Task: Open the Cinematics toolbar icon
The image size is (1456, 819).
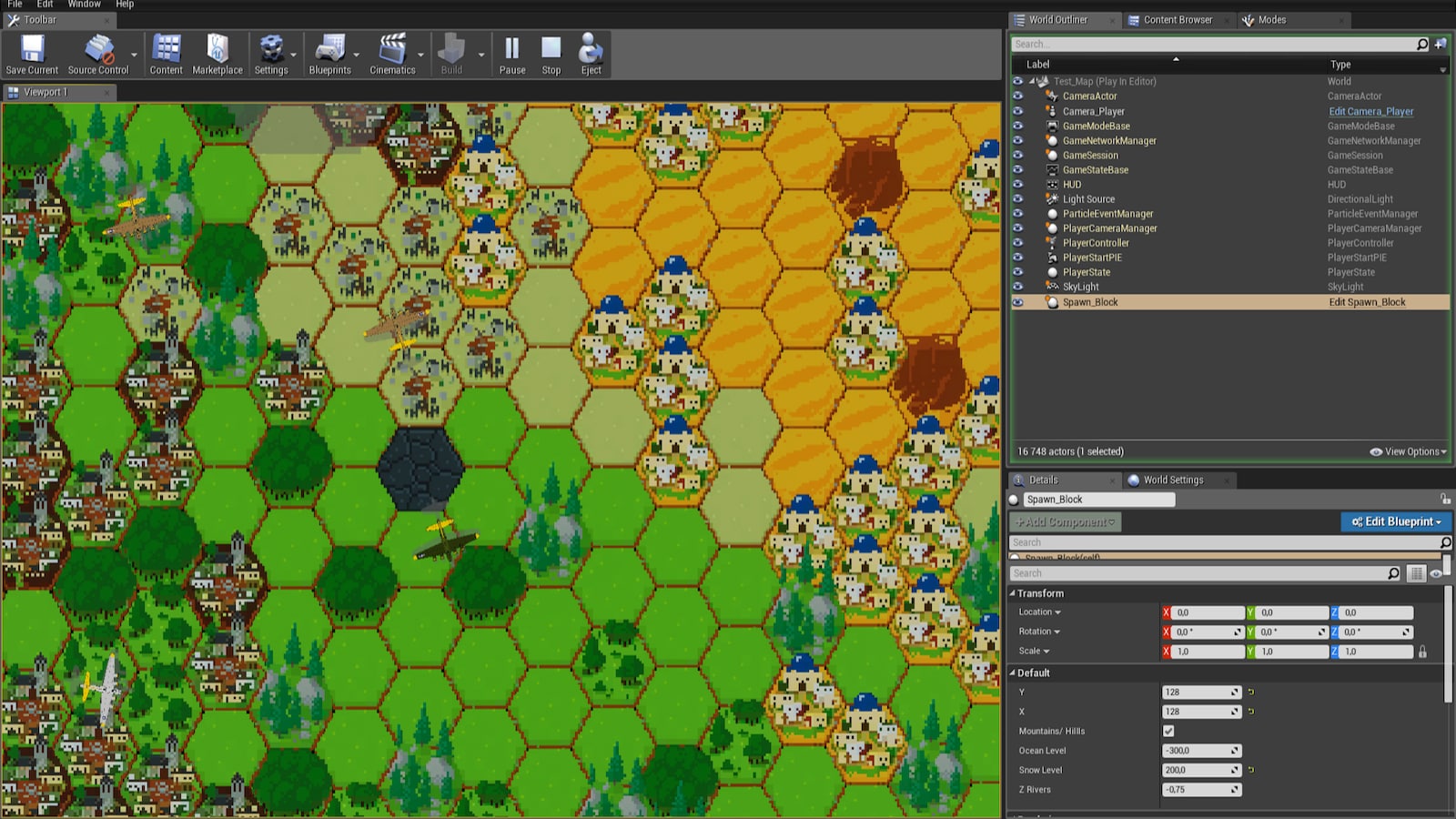Action: click(x=392, y=55)
